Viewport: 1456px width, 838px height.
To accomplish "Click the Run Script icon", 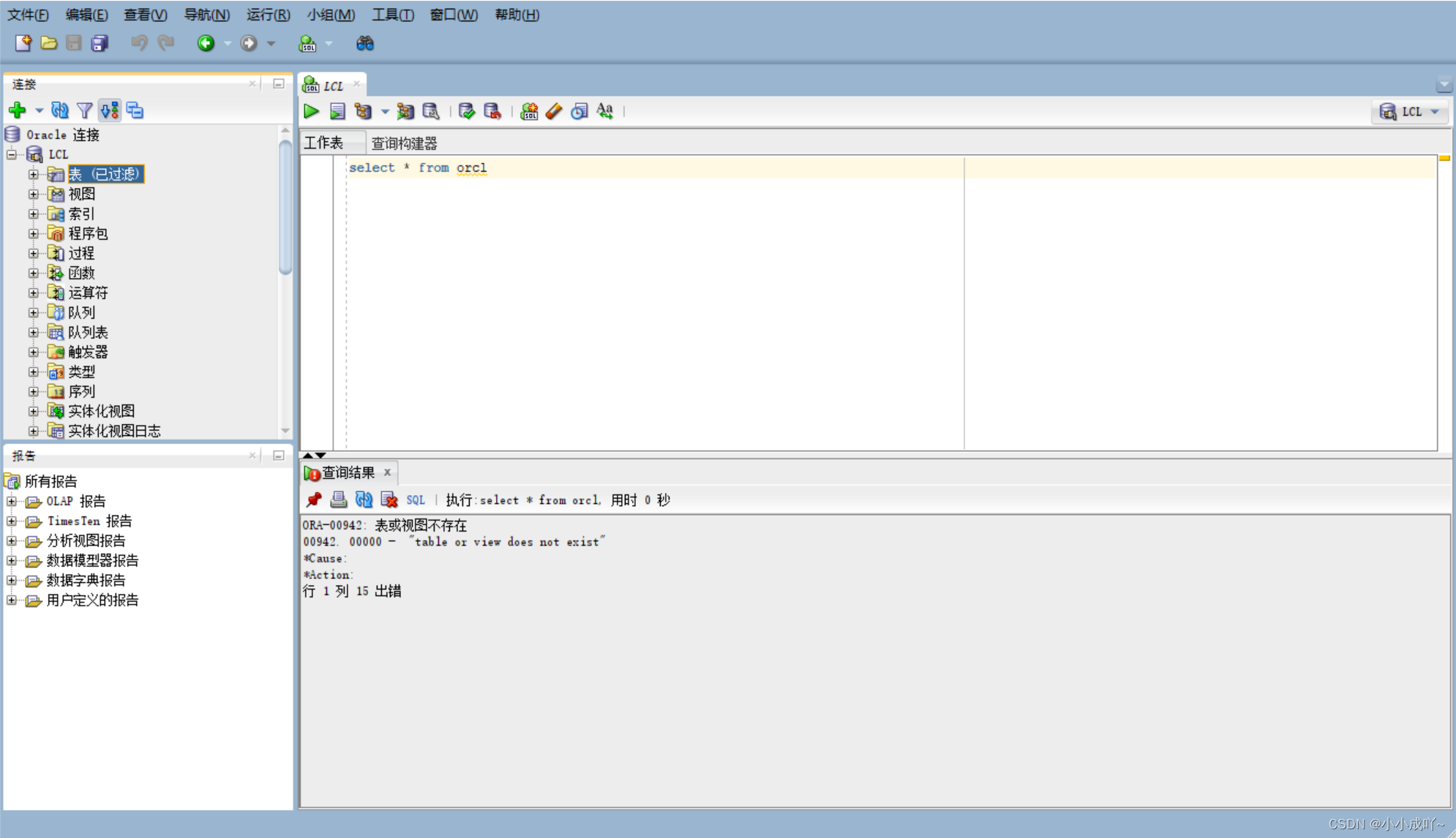I will pyautogui.click(x=337, y=111).
